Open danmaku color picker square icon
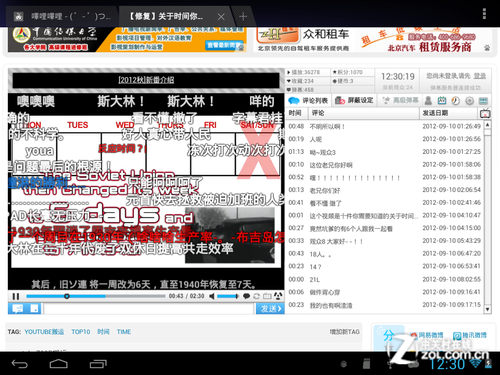 click(x=34, y=309)
